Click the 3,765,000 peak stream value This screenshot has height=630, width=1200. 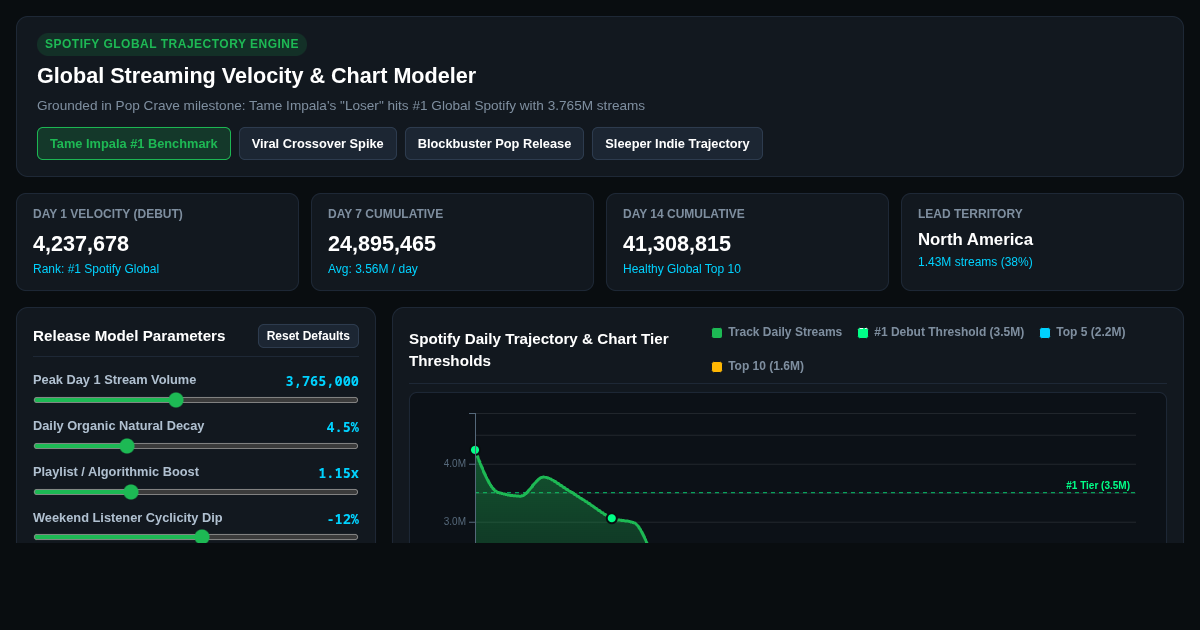tap(322, 381)
